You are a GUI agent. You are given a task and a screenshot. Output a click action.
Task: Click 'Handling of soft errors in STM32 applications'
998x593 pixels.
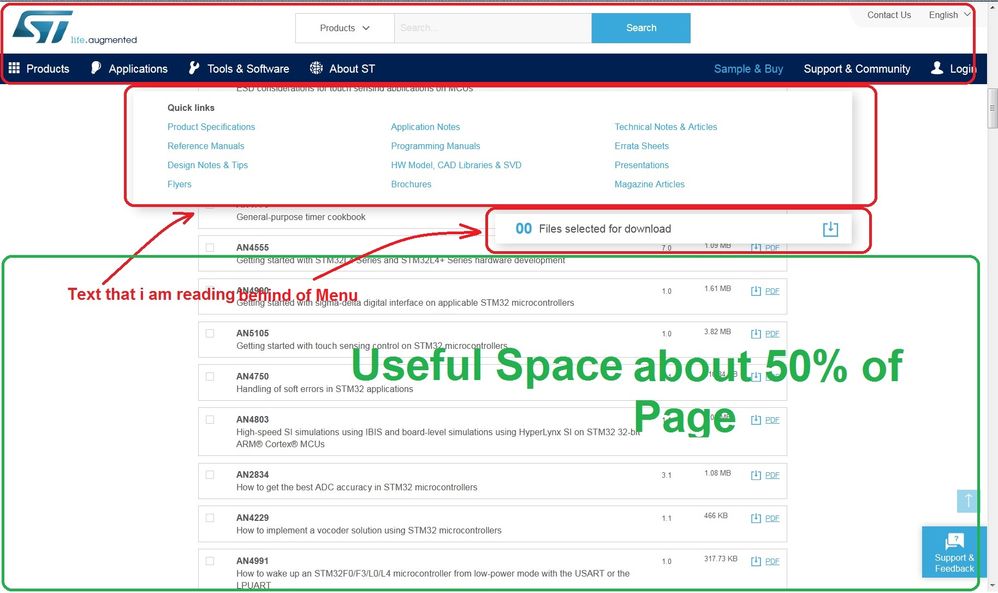(x=325, y=389)
